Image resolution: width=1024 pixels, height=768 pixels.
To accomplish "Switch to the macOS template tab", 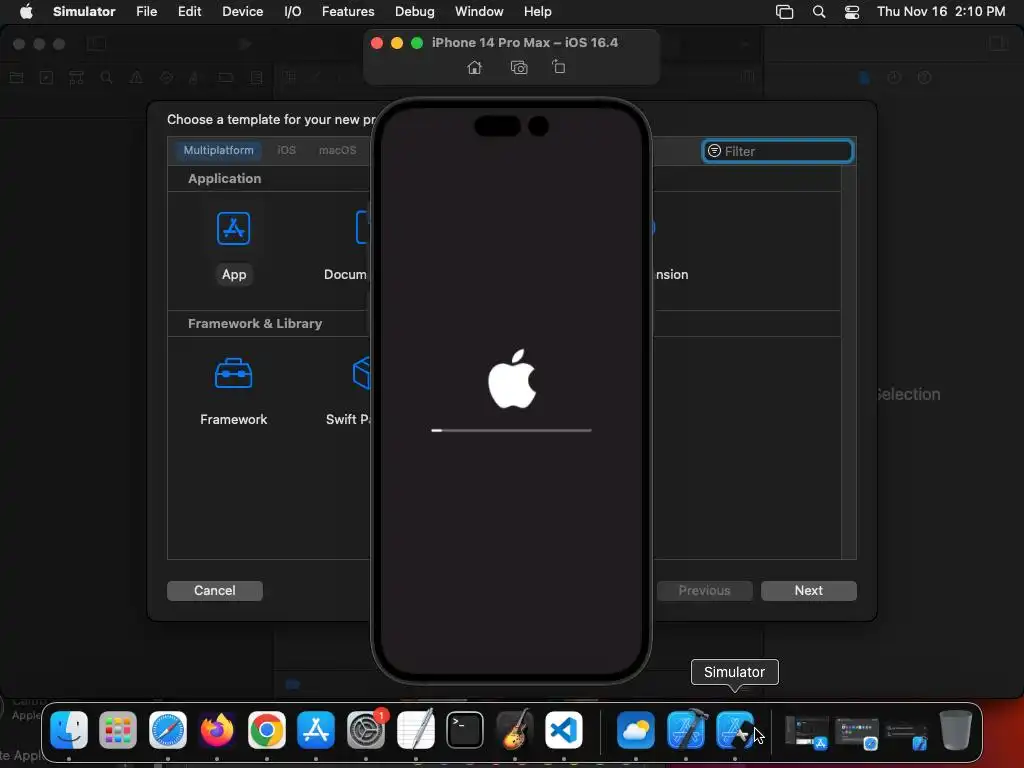I will 337,150.
